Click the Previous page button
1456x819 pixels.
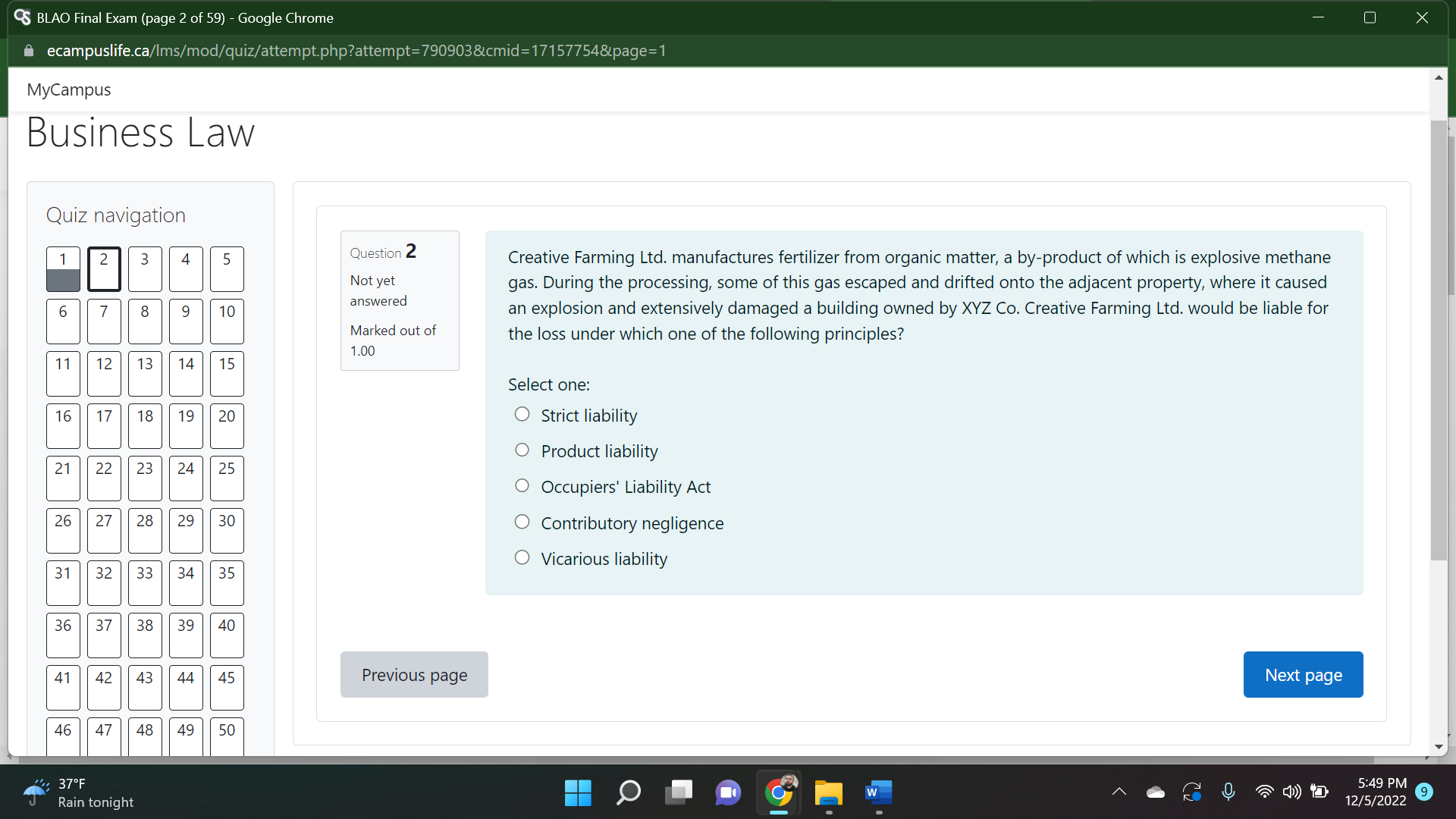pyautogui.click(x=414, y=674)
